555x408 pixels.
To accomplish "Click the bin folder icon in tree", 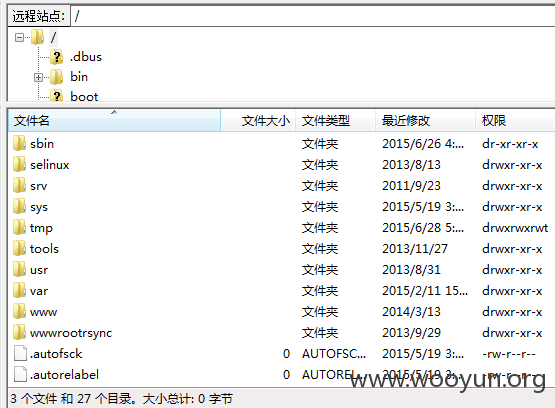I will 56,77.
